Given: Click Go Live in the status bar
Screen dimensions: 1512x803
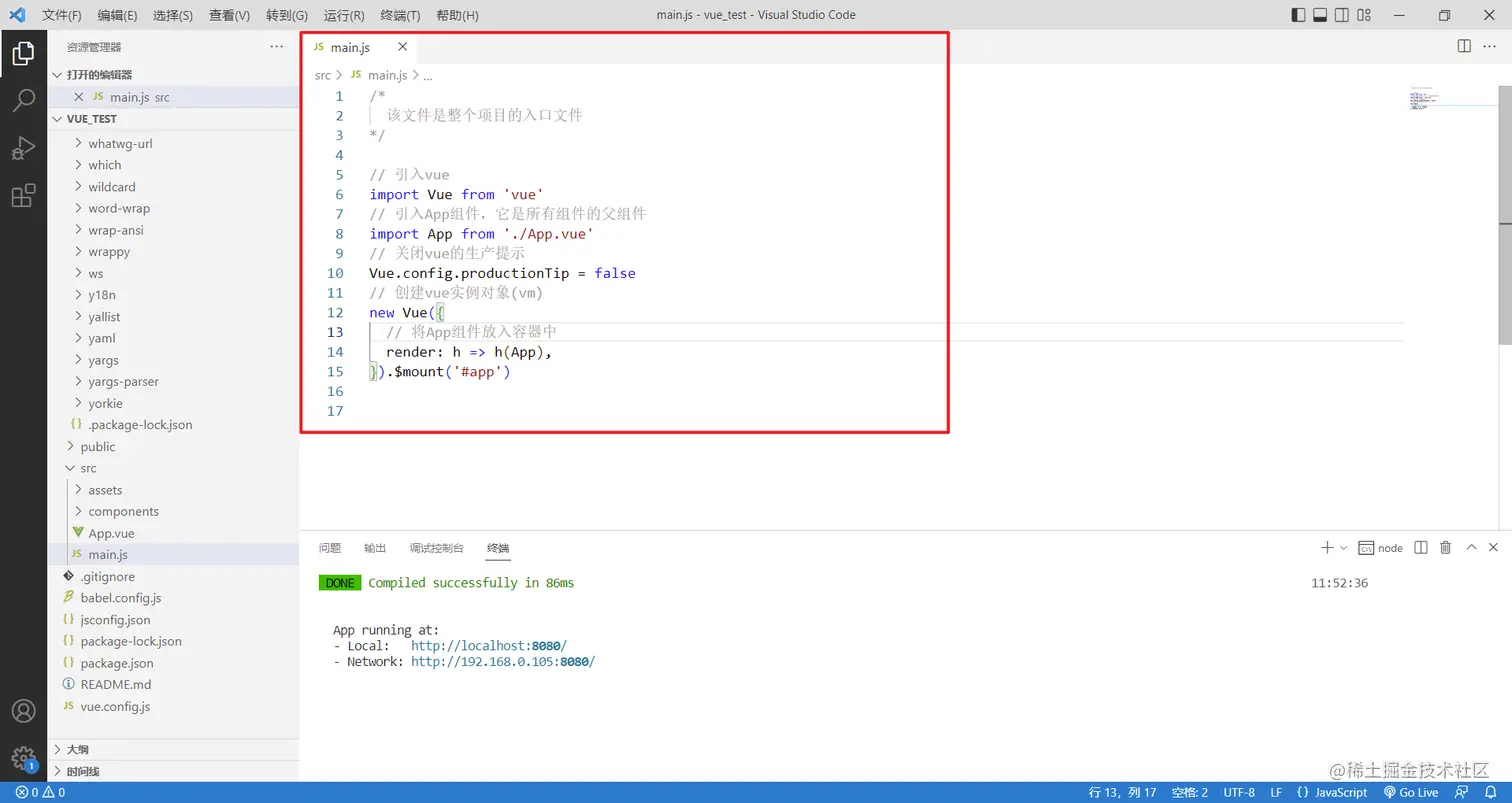Looking at the screenshot, I should pos(1410,792).
